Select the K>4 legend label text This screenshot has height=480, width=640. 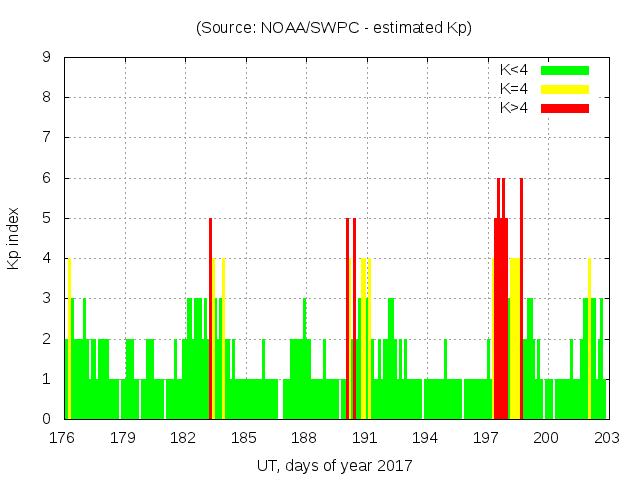(514, 108)
